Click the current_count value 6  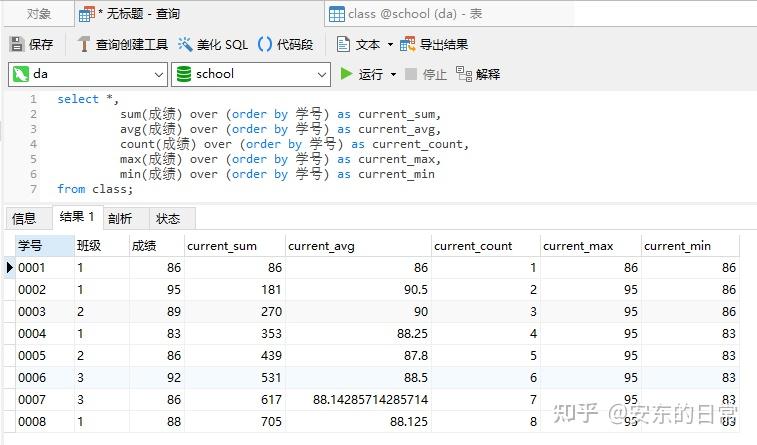tap(533, 377)
